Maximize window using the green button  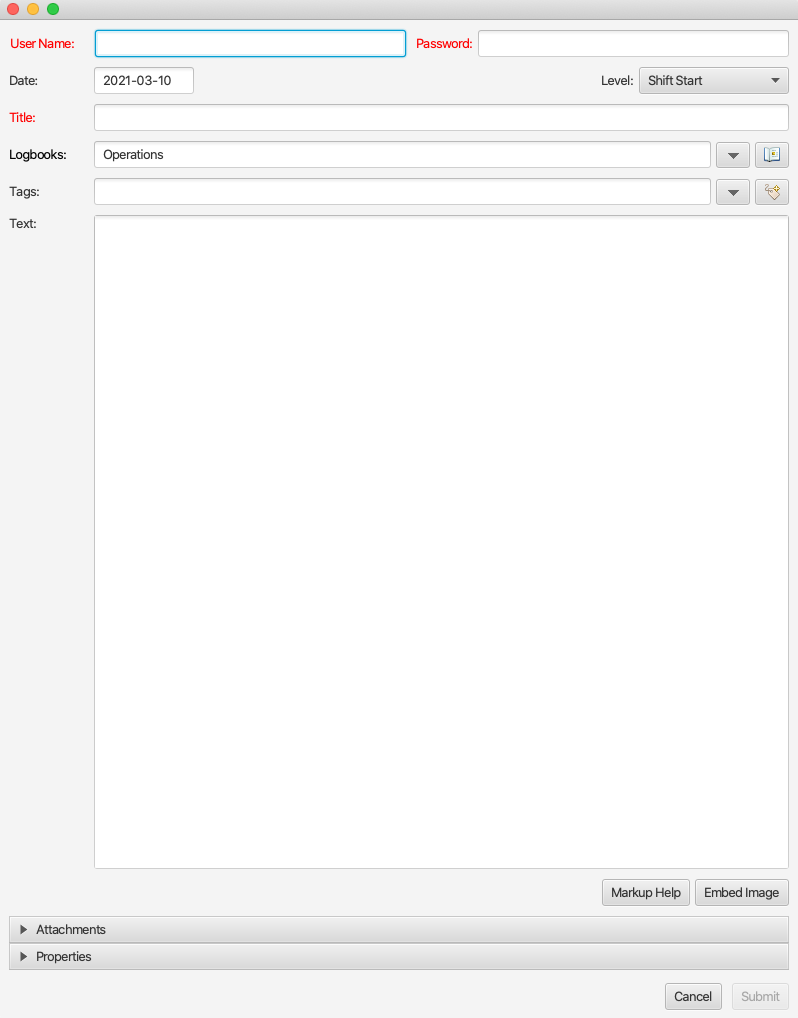(x=53, y=9)
